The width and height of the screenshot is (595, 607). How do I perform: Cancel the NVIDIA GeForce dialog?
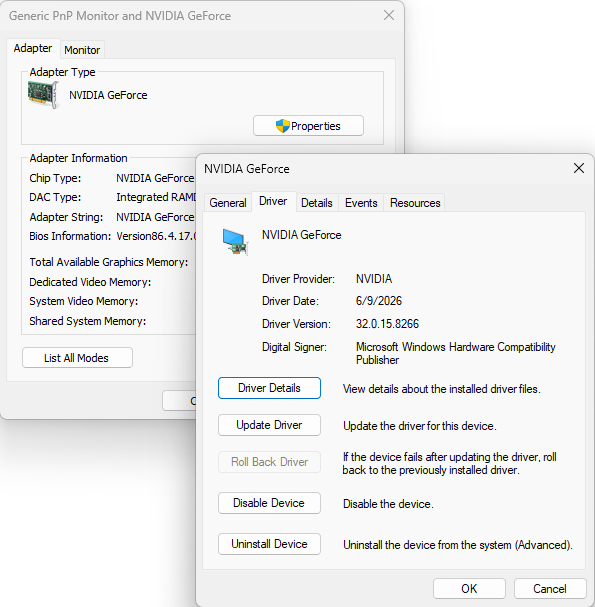coord(550,588)
